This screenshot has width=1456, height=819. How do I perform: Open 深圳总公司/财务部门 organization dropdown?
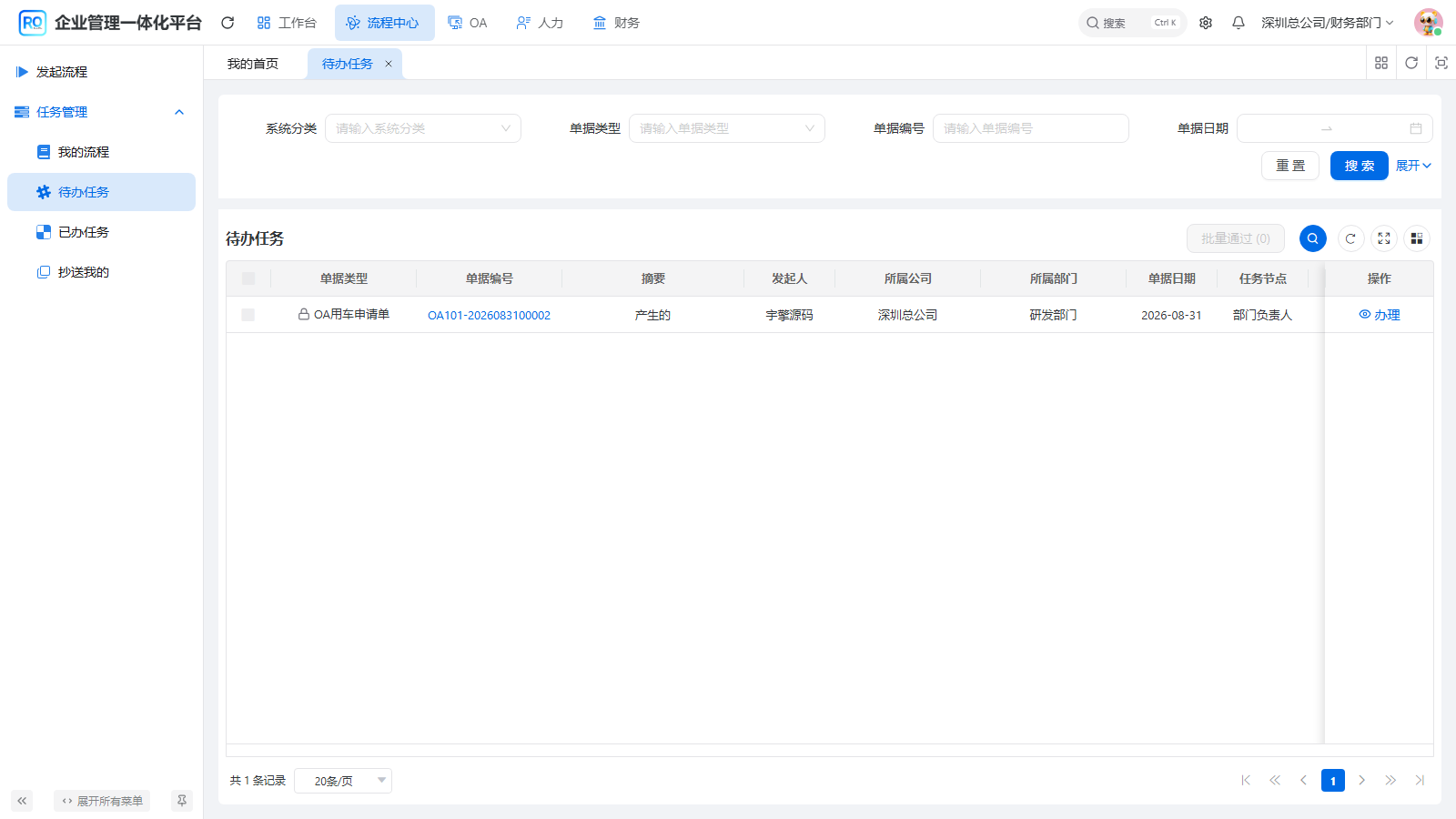(1327, 23)
